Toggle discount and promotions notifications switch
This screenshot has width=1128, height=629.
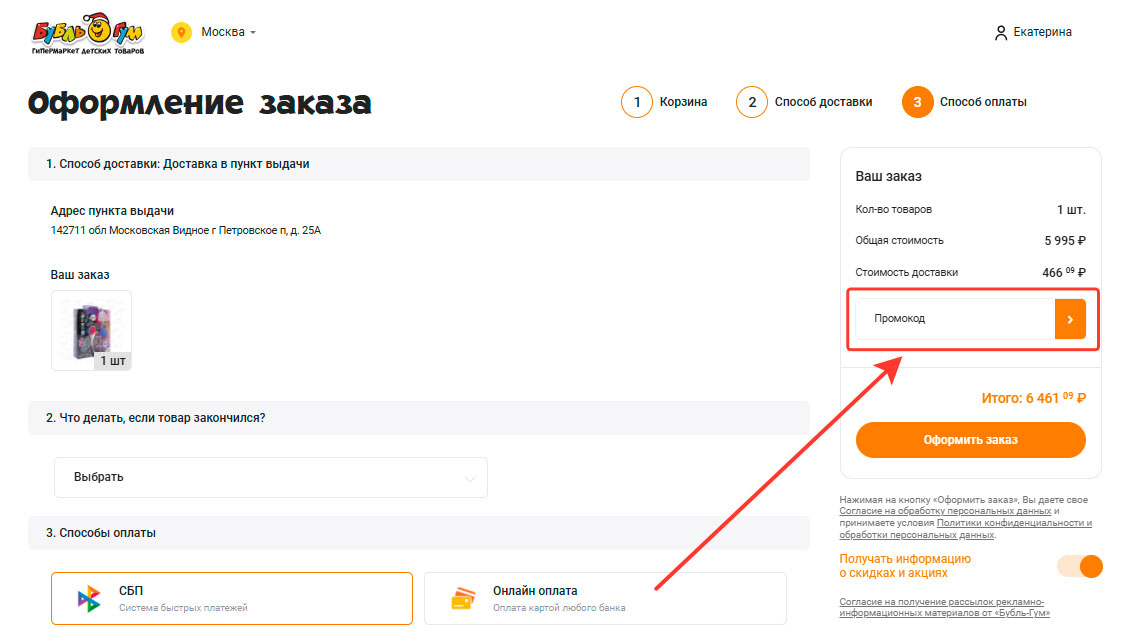(x=1080, y=566)
